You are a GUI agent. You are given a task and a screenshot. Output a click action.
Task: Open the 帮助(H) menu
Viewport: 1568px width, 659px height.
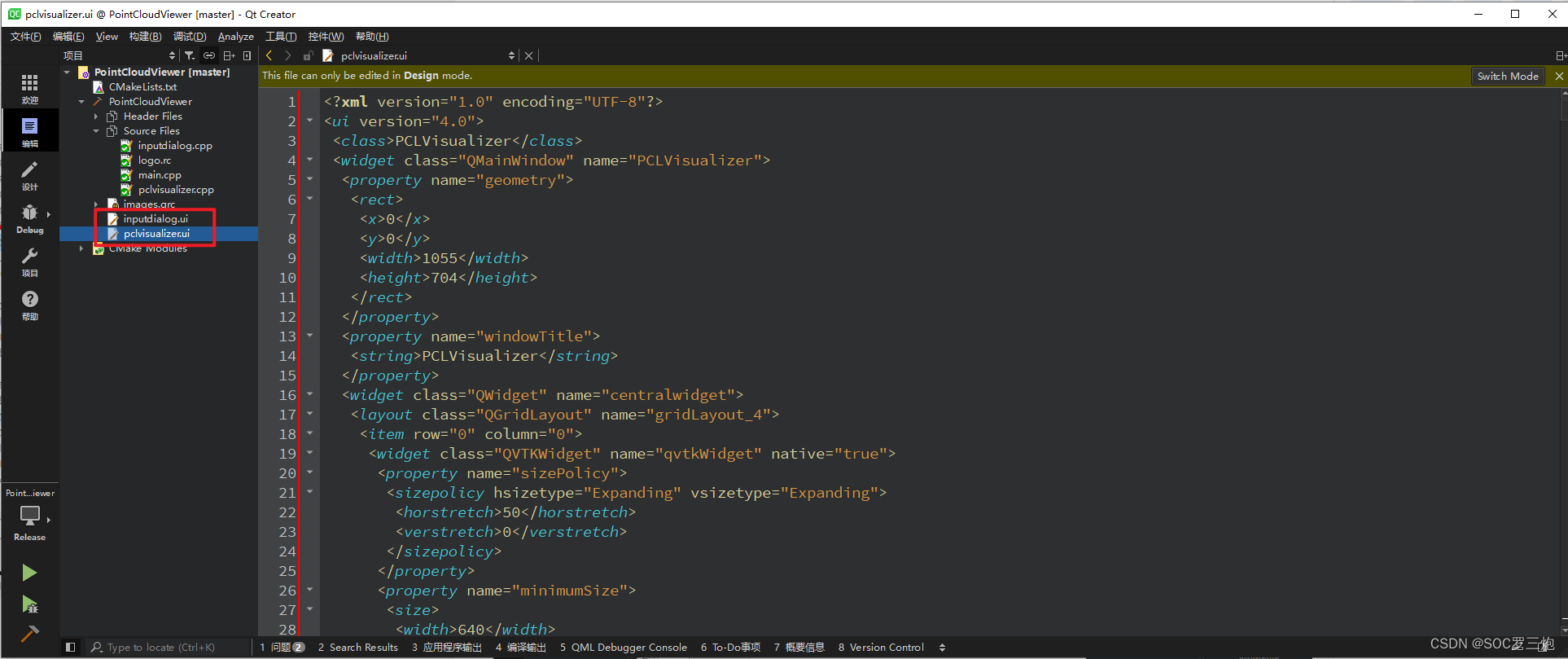coord(372,37)
